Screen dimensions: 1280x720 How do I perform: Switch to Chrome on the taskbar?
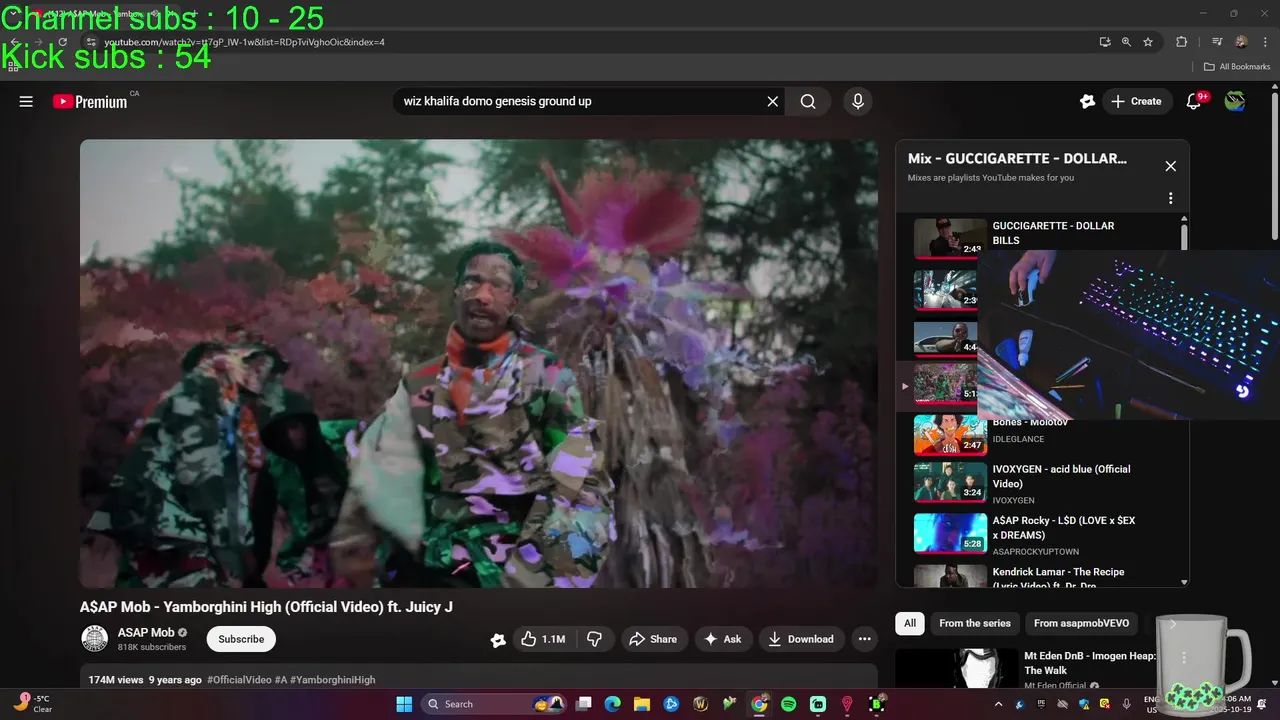coord(759,704)
